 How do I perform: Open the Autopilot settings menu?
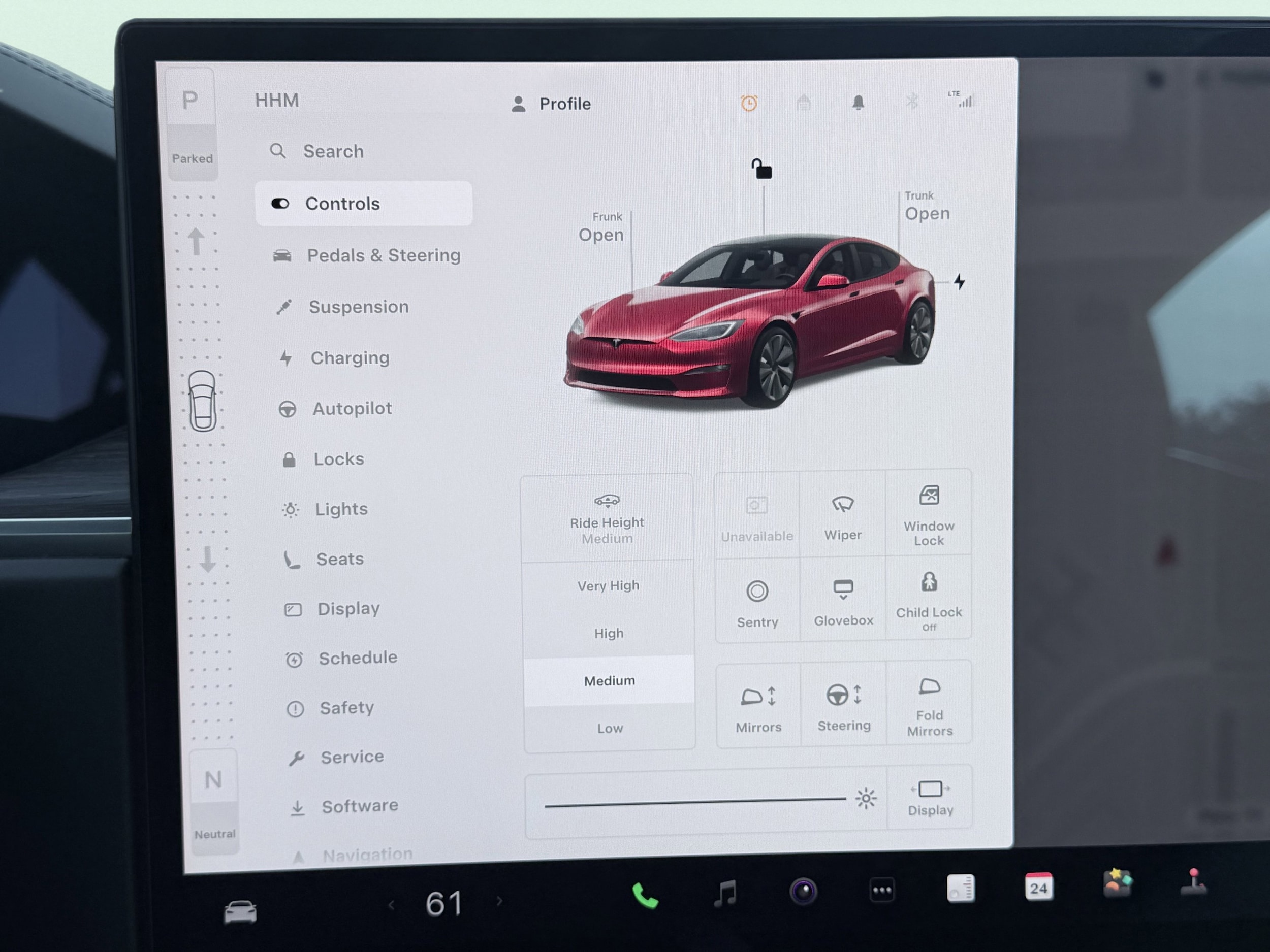coord(352,409)
